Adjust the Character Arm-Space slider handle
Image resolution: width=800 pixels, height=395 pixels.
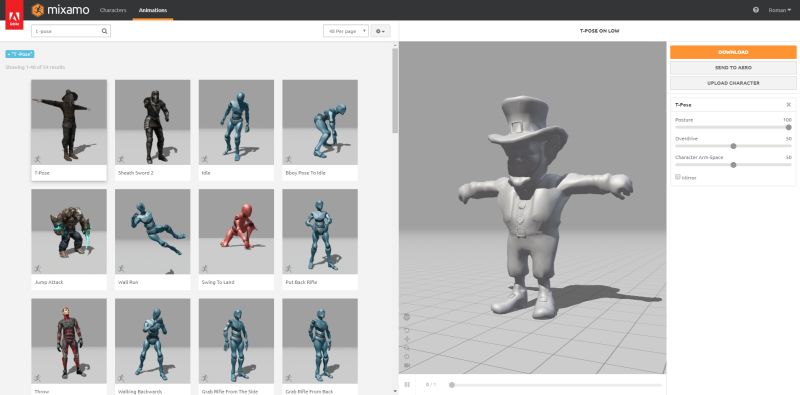tap(733, 165)
